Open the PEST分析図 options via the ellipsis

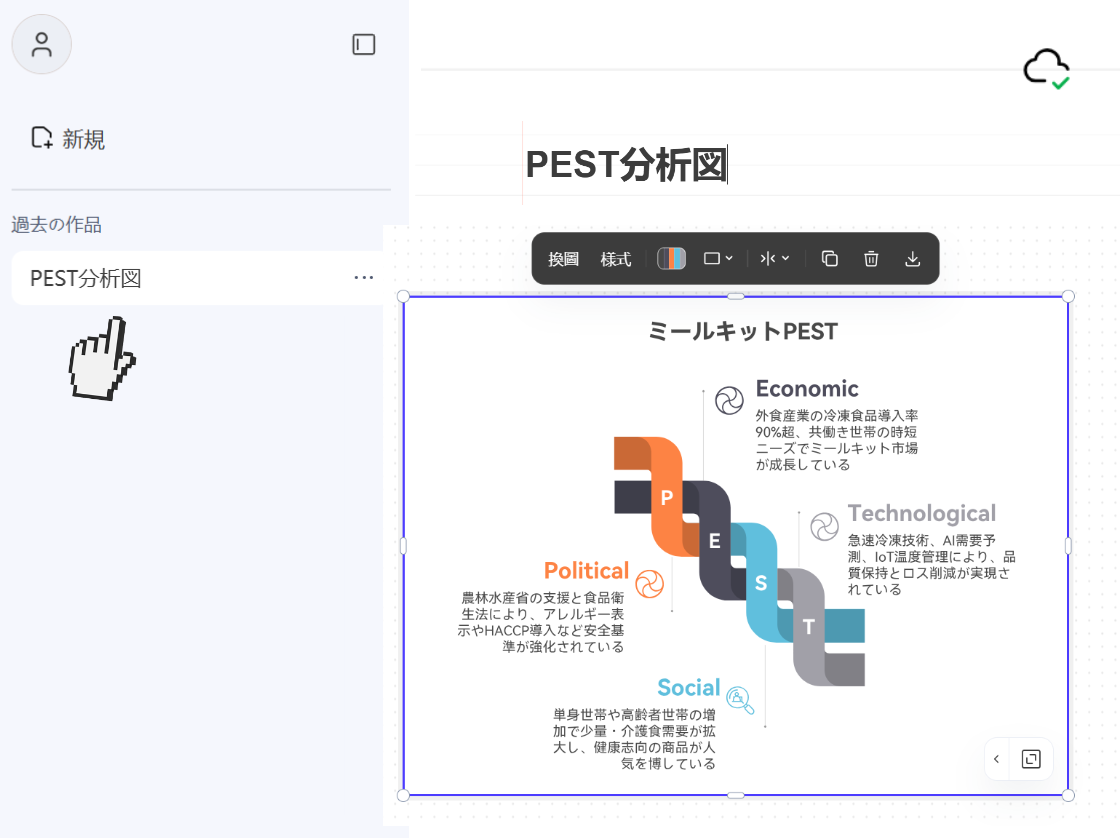[x=364, y=277]
